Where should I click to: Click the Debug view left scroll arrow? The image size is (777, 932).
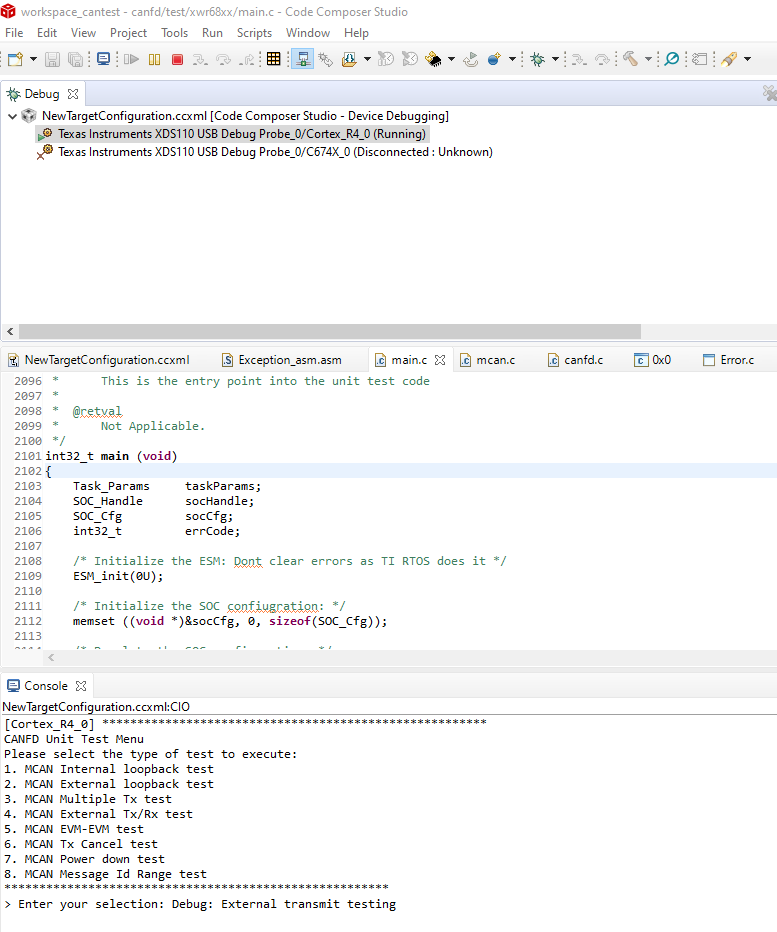10,331
